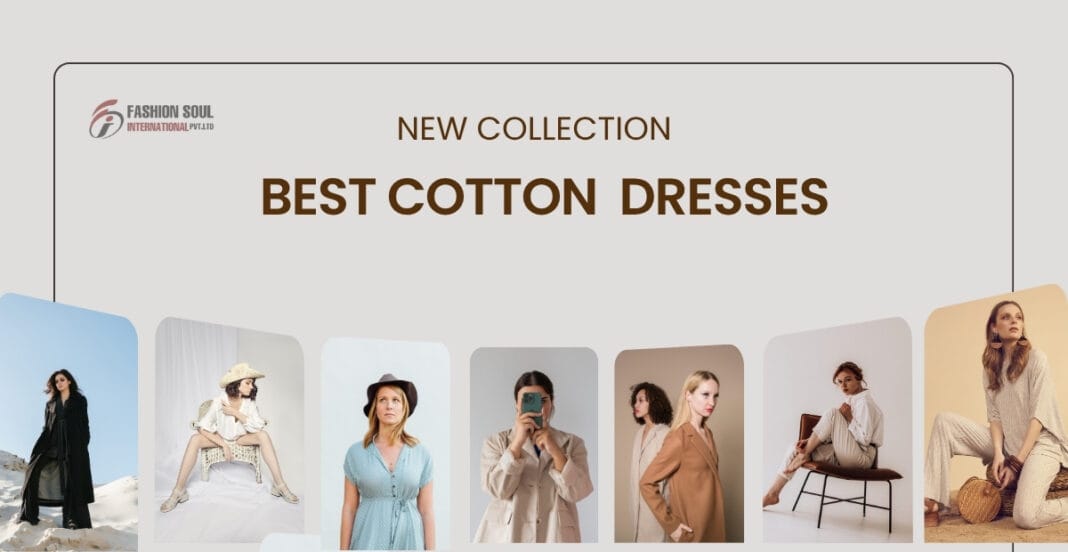This screenshot has height=552, width=1068.
Task: Click the BEST COTTON DRESSES headline
Action: tap(545, 196)
